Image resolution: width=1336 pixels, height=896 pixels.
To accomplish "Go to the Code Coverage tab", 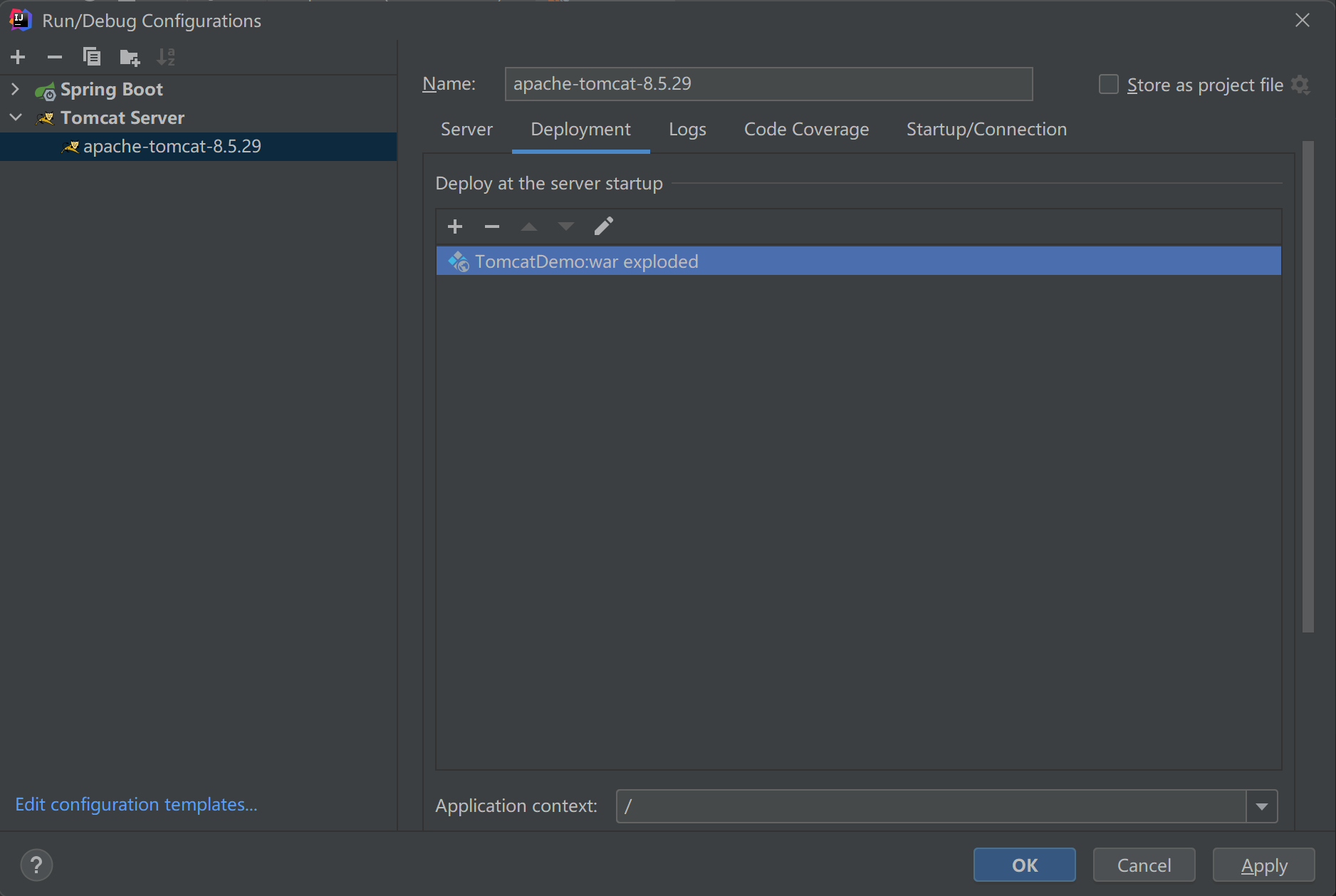I will pyautogui.click(x=806, y=129).
